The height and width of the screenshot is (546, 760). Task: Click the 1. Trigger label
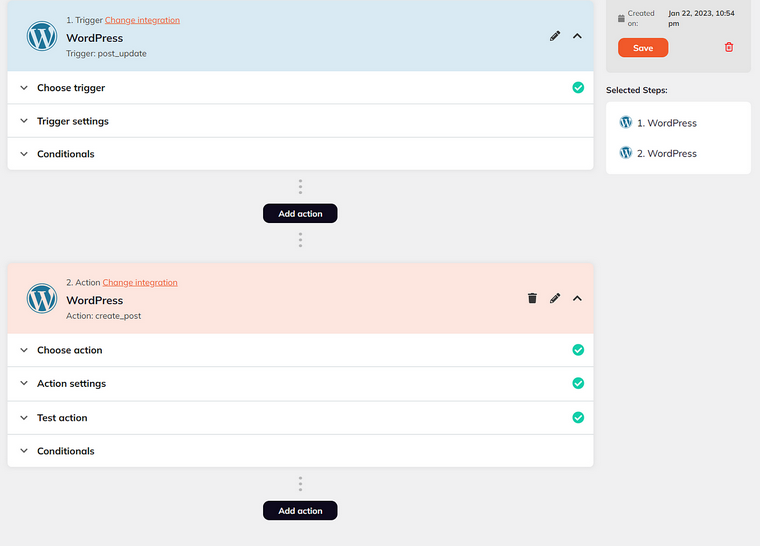coord(84,20)
